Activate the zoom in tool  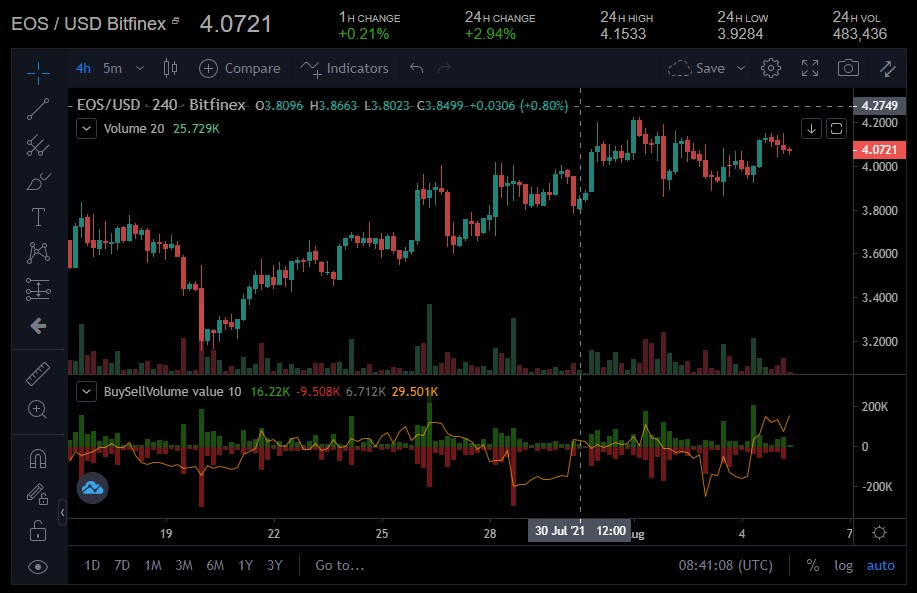pyautogui.click(x=38, y=409)
